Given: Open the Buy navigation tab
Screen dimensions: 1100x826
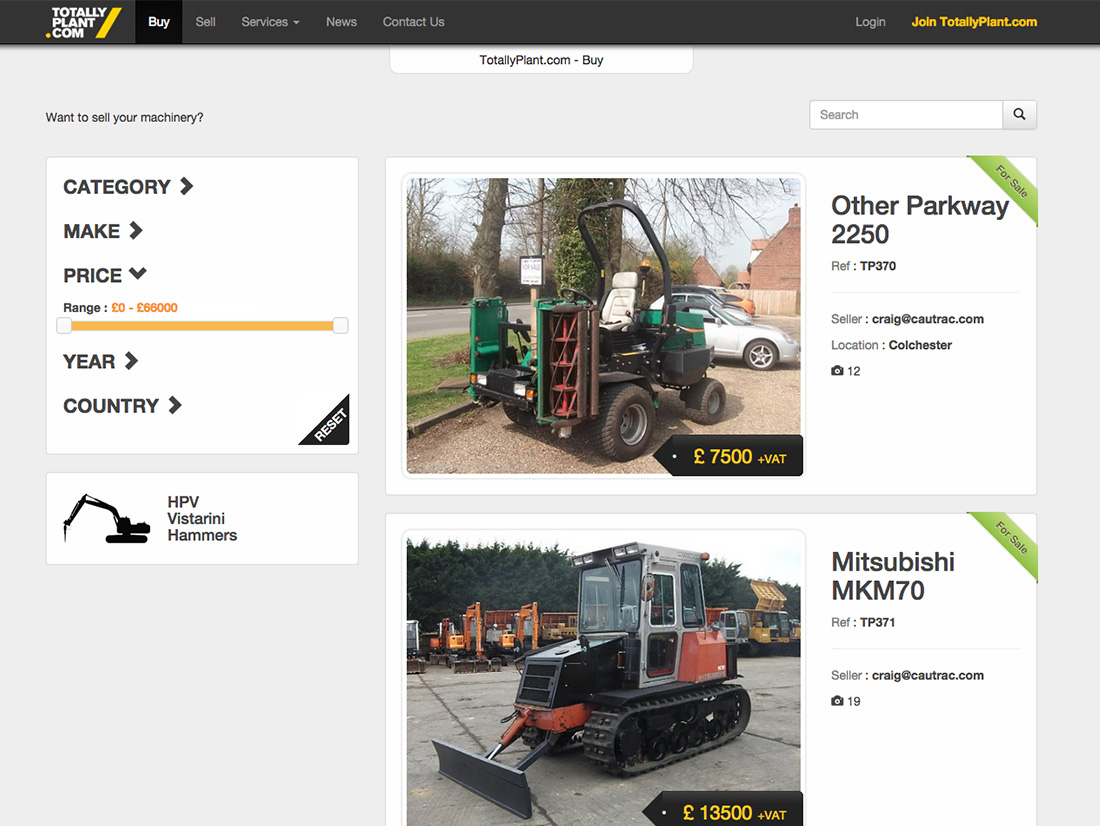Looking at the screenshot, I should pos(159,22).
